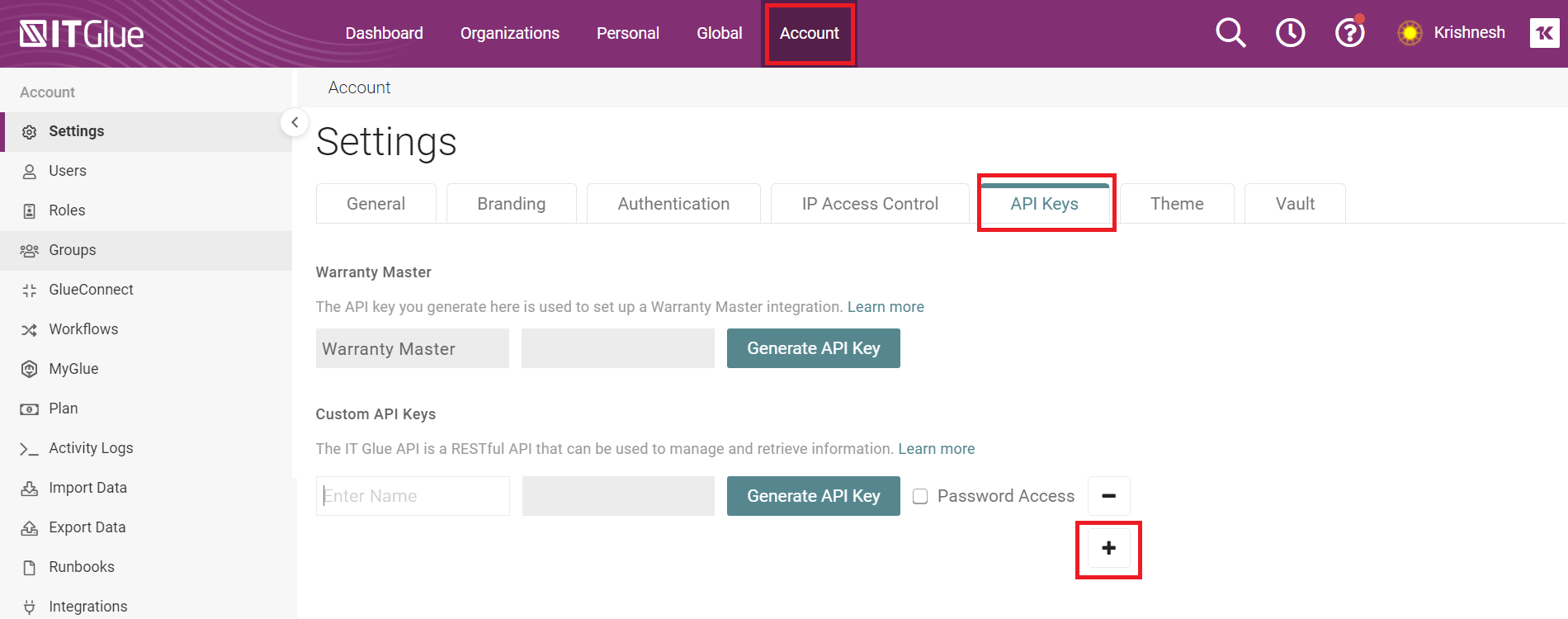Viewport: 1568px width, 619px height.
Task: Click the Users person icon
Action: [x=30, y=172]
